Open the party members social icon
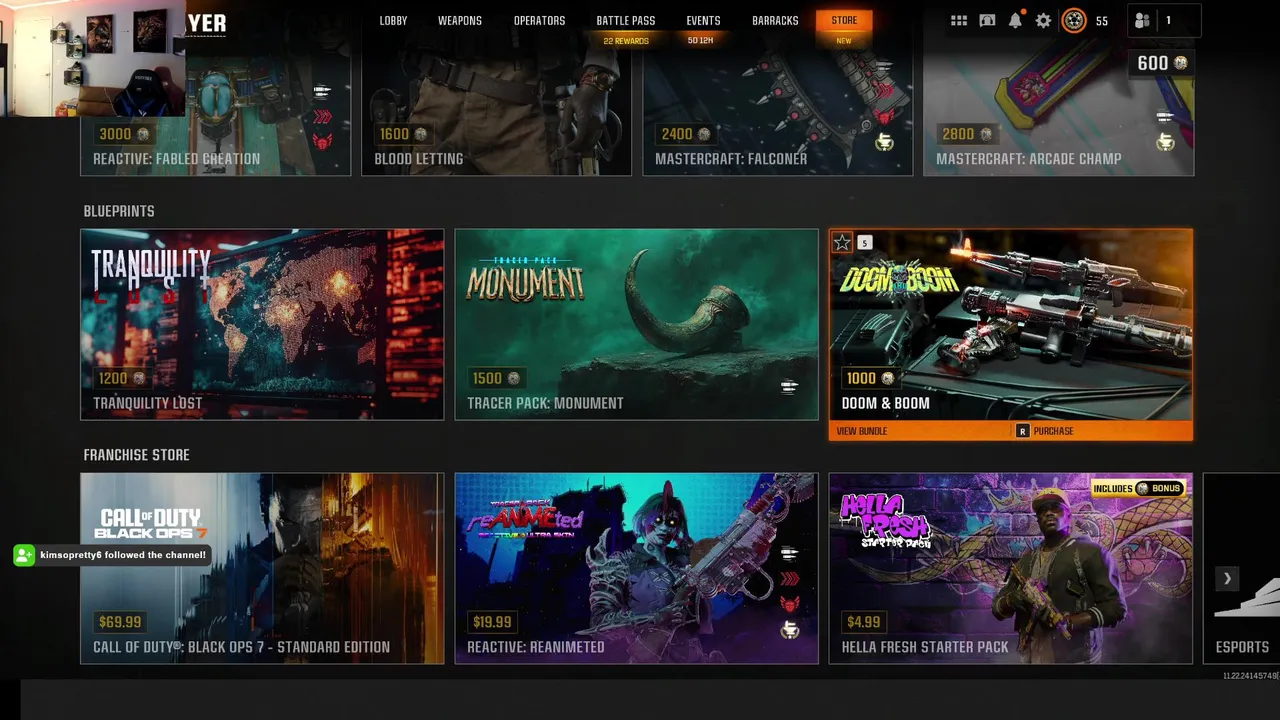 tap(1142, 20)
